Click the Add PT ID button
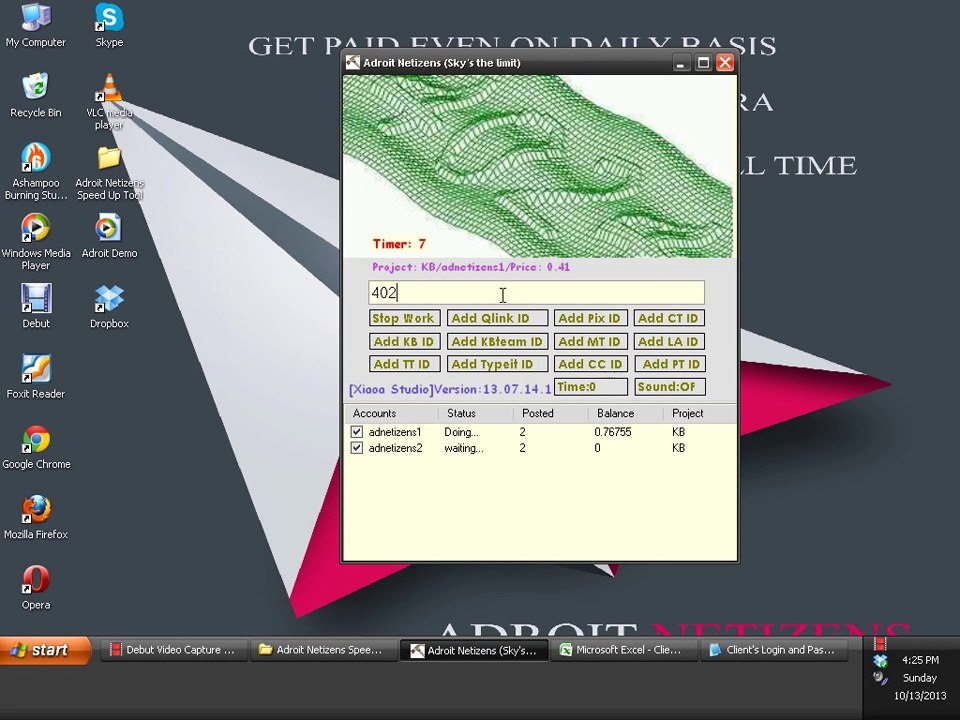Viewport: 960px width, 720px height. click(x=670, y=364)
